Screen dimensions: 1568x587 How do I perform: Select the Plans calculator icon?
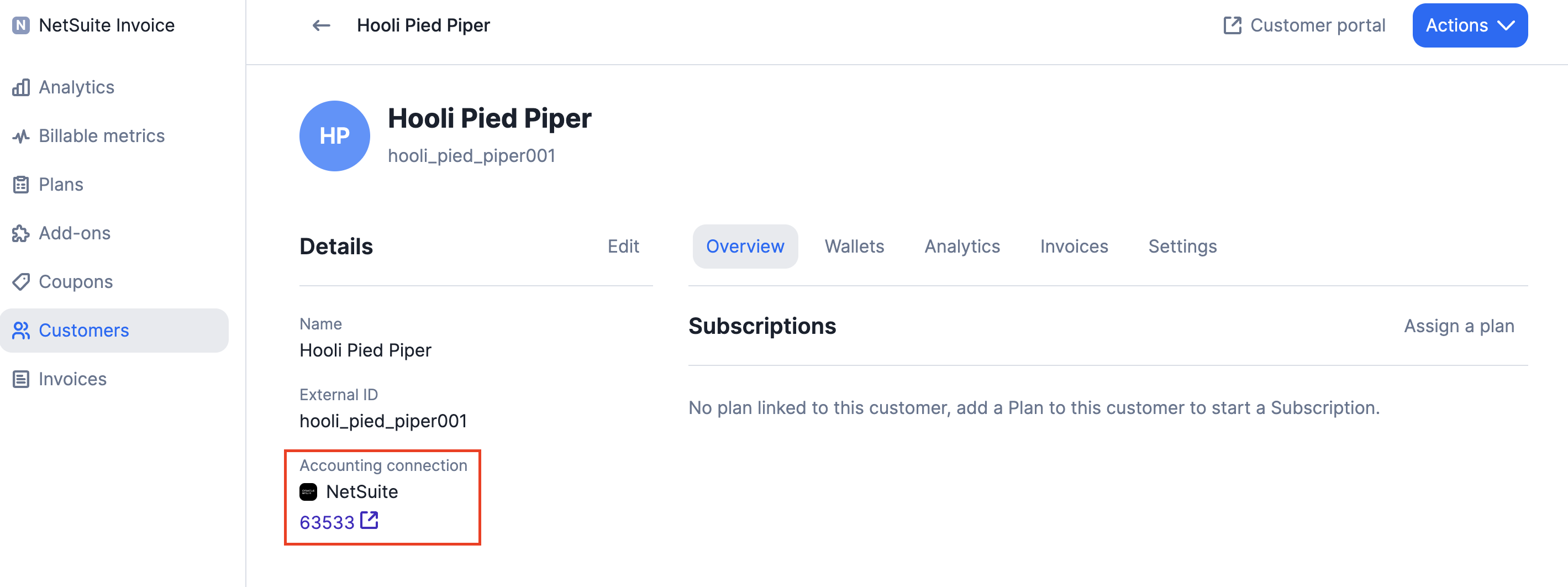(x=20, y=185)
